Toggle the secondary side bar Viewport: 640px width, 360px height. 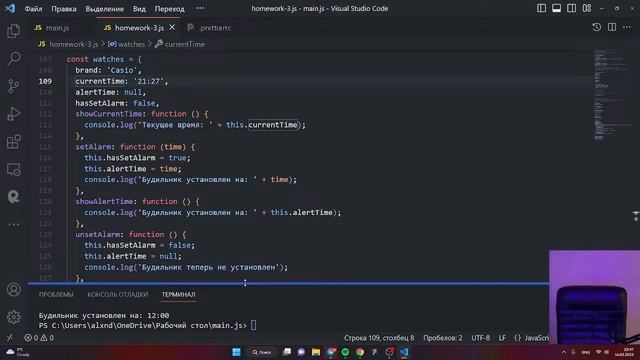(571, 8)
